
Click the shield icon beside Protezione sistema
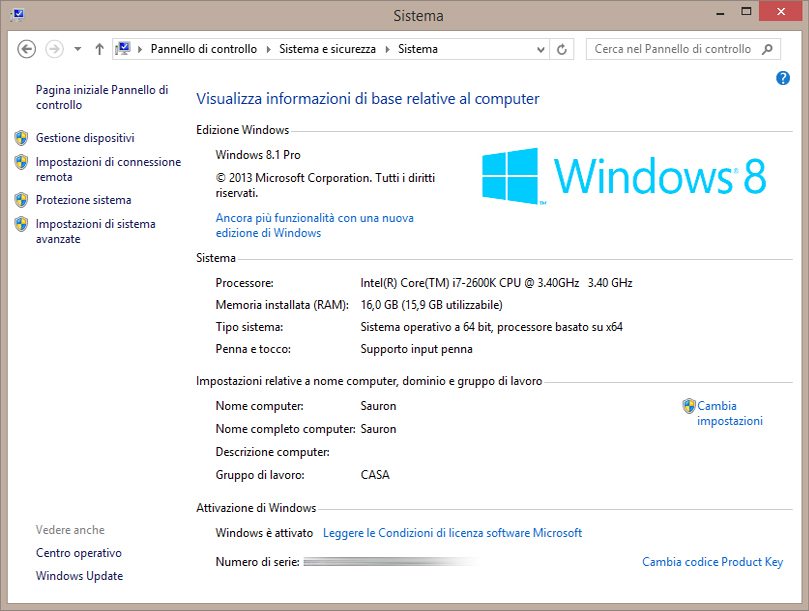point(21,200)
